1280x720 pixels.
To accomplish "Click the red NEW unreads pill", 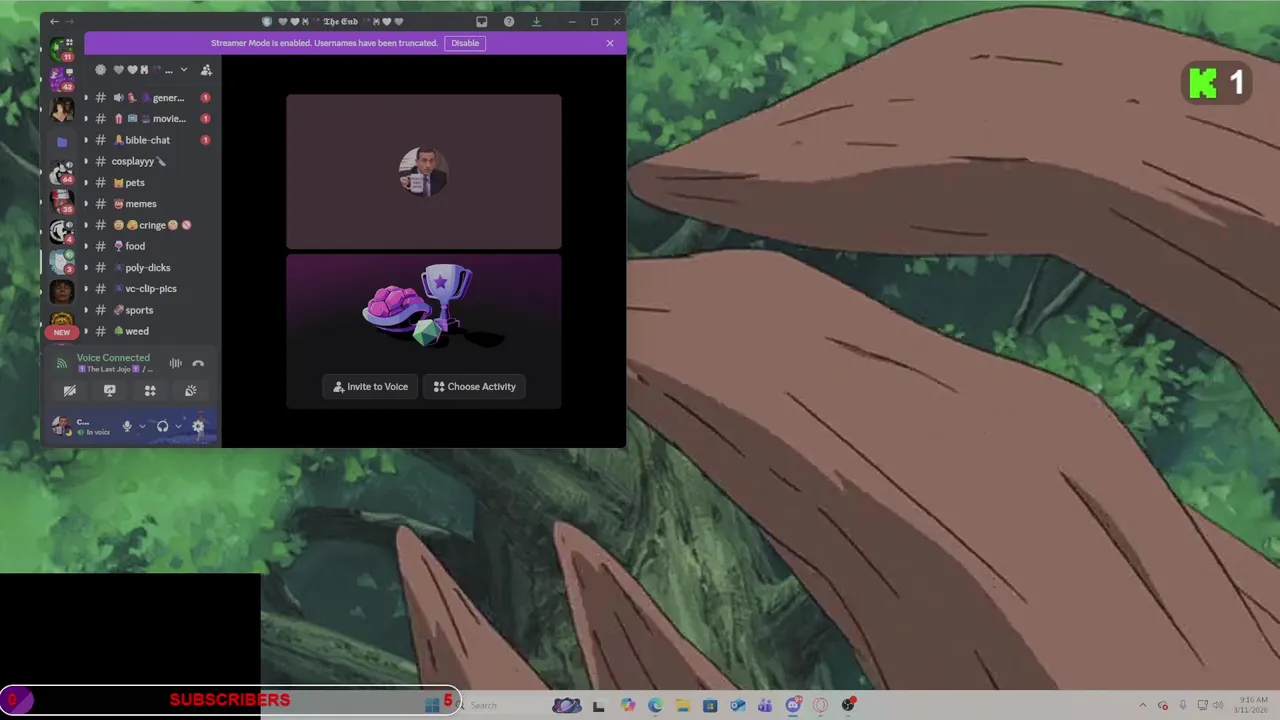I will pos(62,332).
